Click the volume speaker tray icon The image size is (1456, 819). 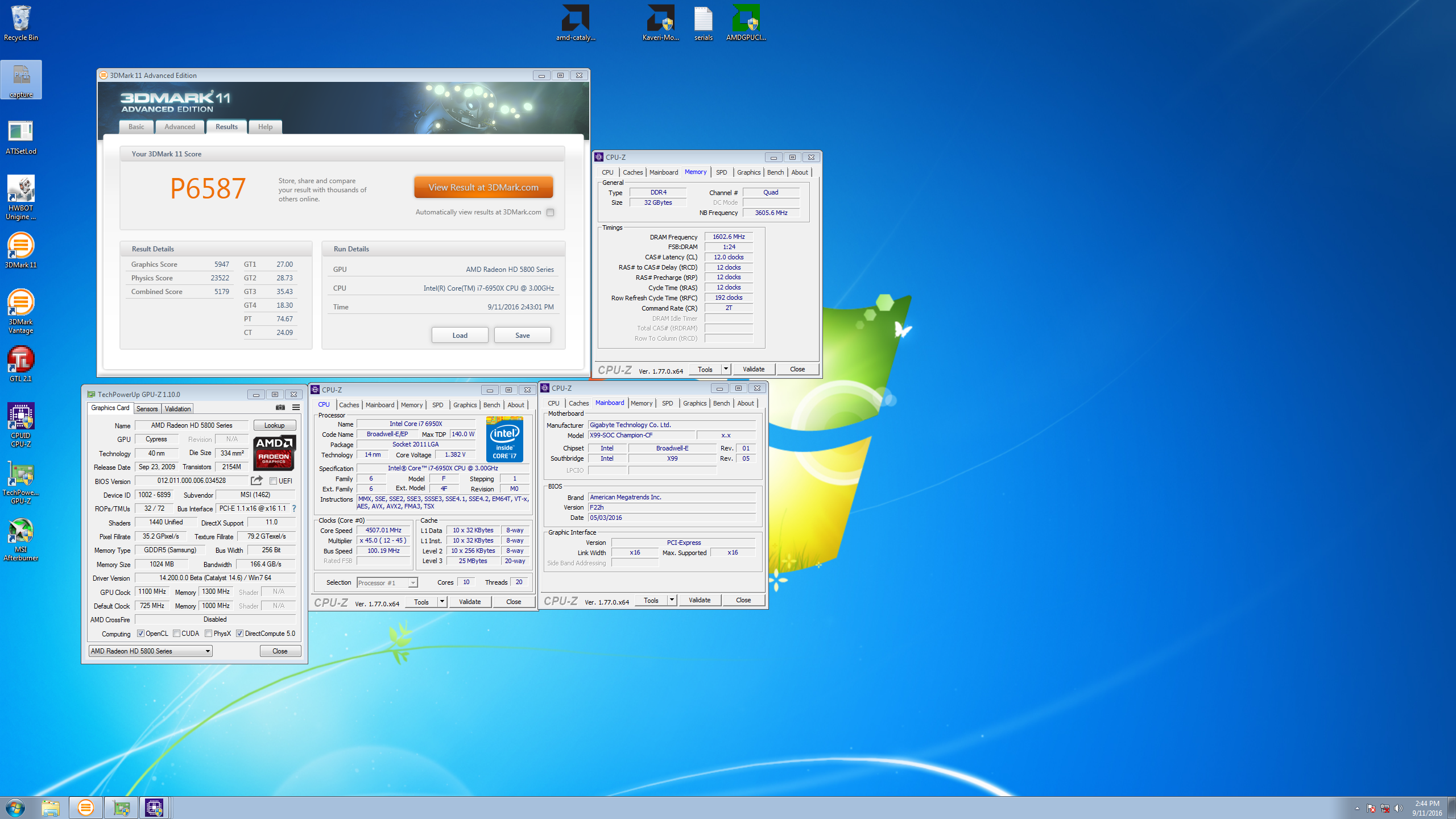point(1399,808)
